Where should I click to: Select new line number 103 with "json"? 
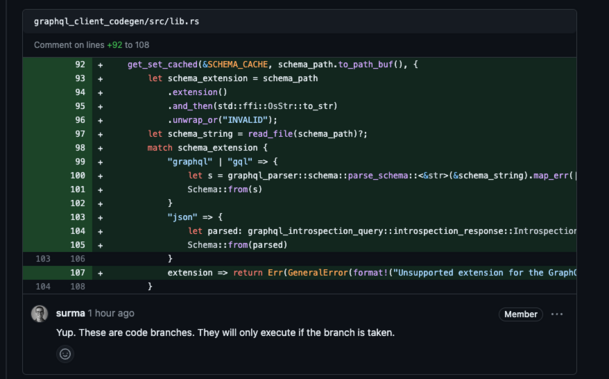(x=78, y=217)
